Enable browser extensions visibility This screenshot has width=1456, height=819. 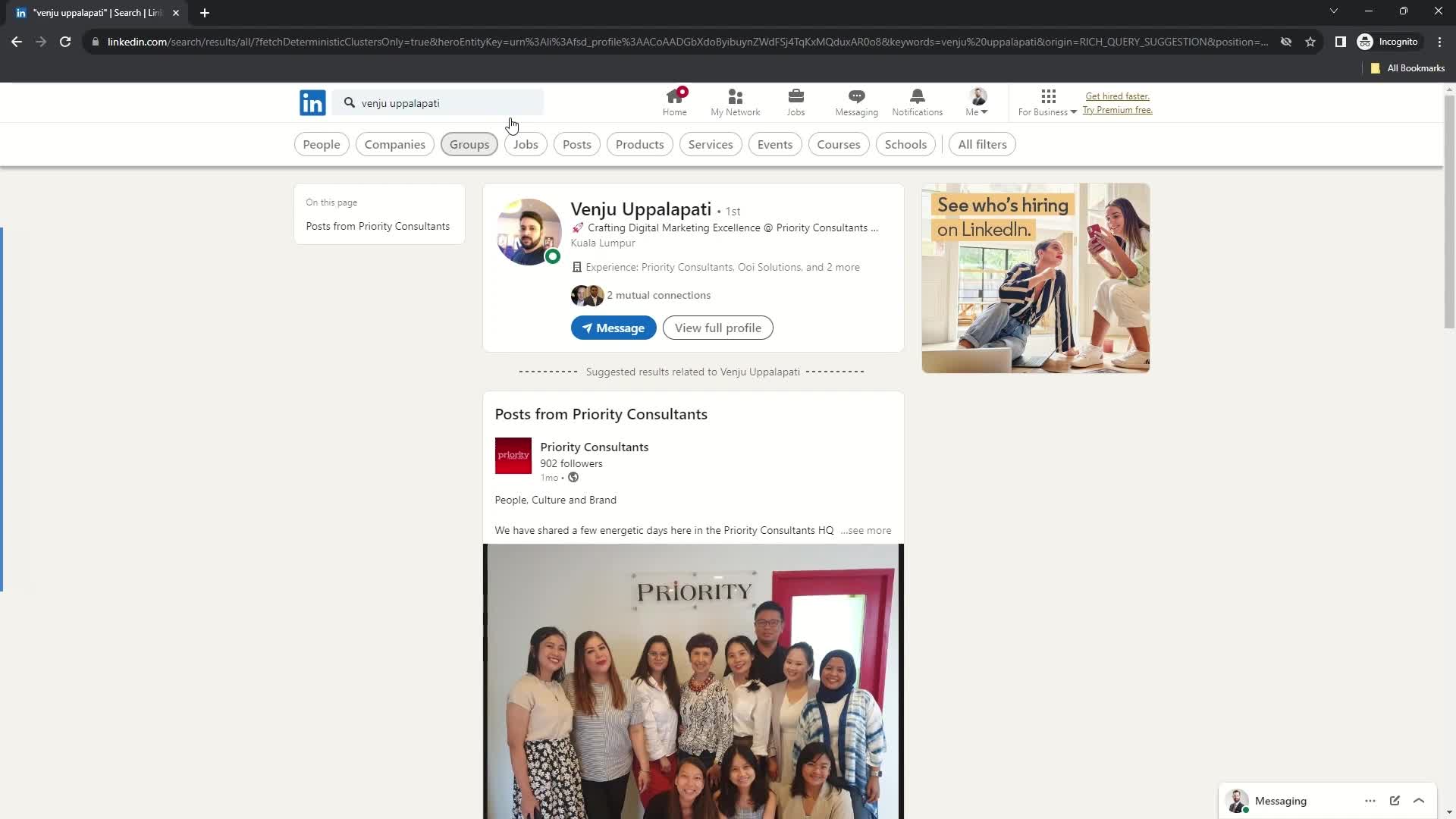1341,41
